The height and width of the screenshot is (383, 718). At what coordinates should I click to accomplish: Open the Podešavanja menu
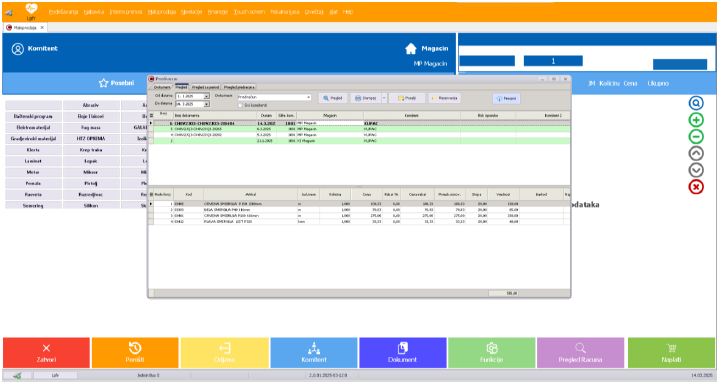(63, 12)
